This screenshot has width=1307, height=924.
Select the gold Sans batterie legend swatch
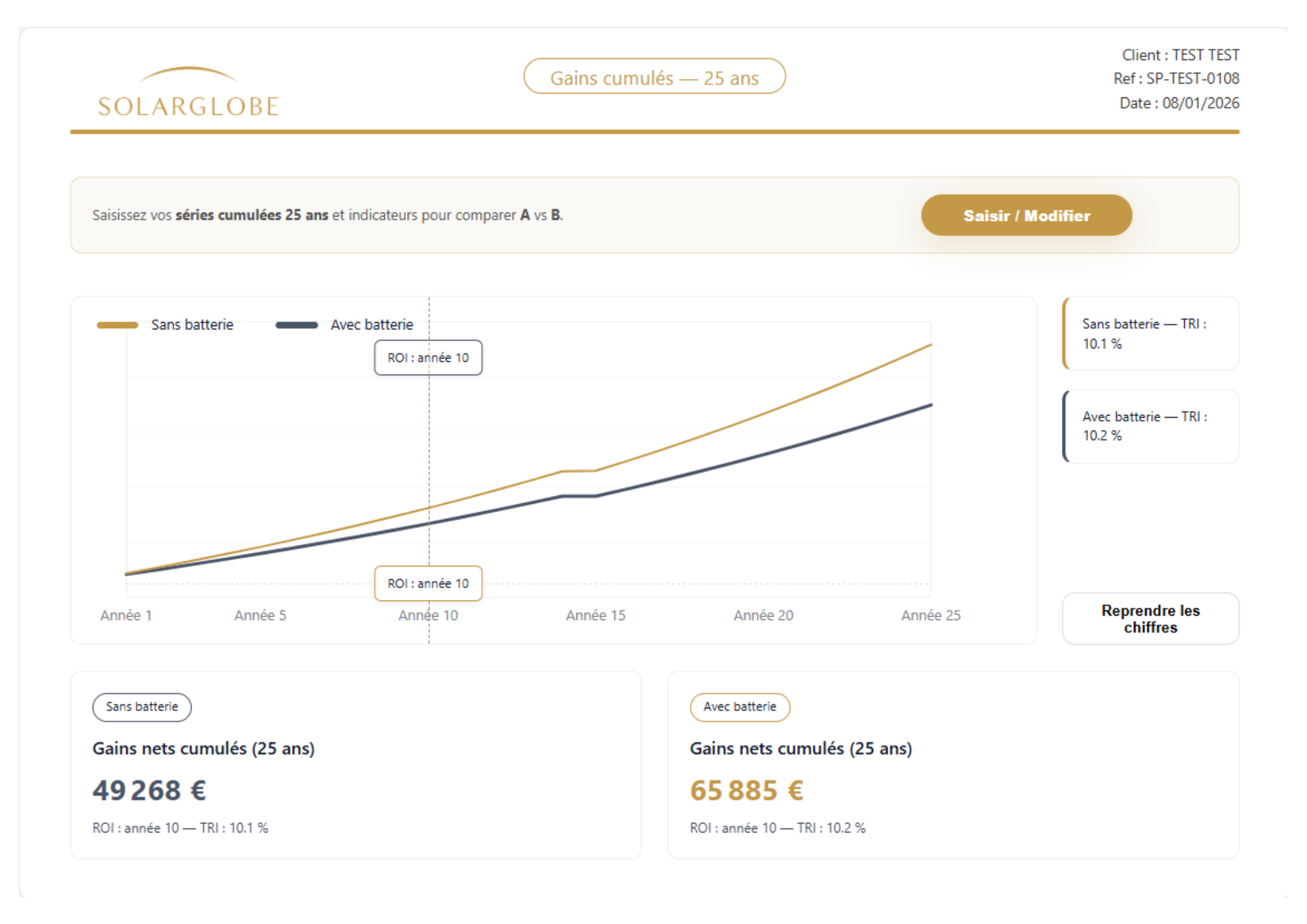click(x=118, y=324)
